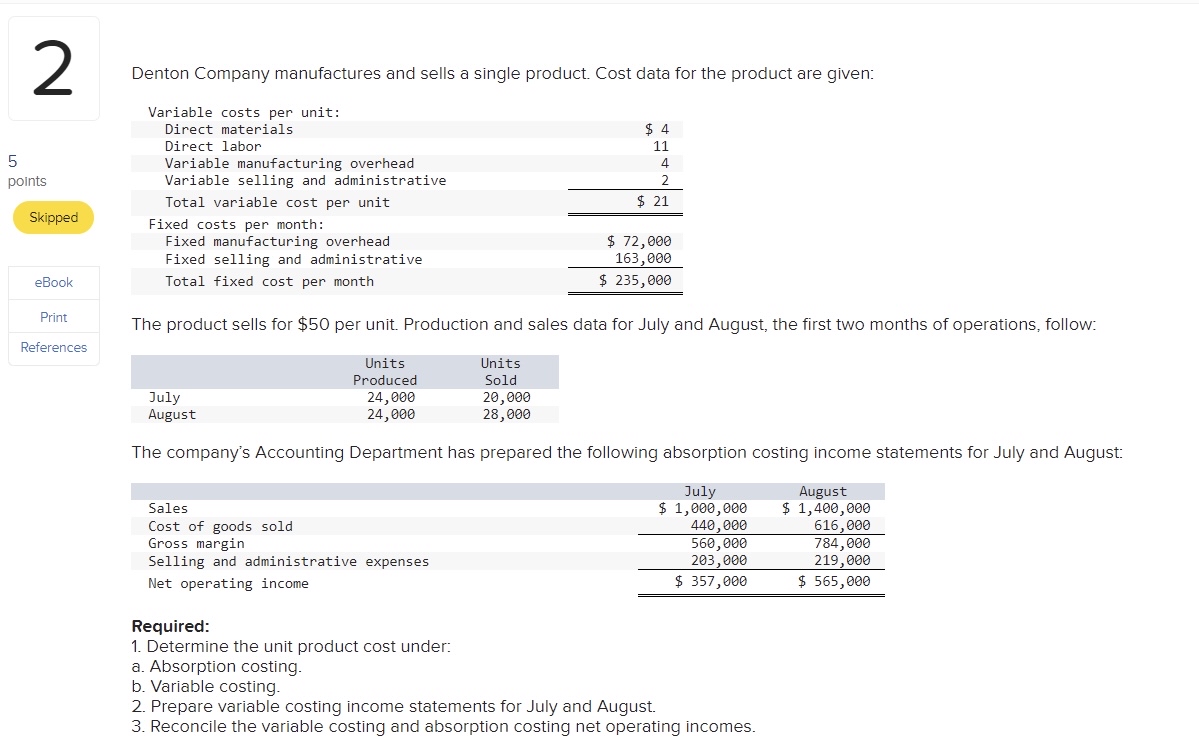
Task: Click the Total variable cost $21 value
Action: 653,201
